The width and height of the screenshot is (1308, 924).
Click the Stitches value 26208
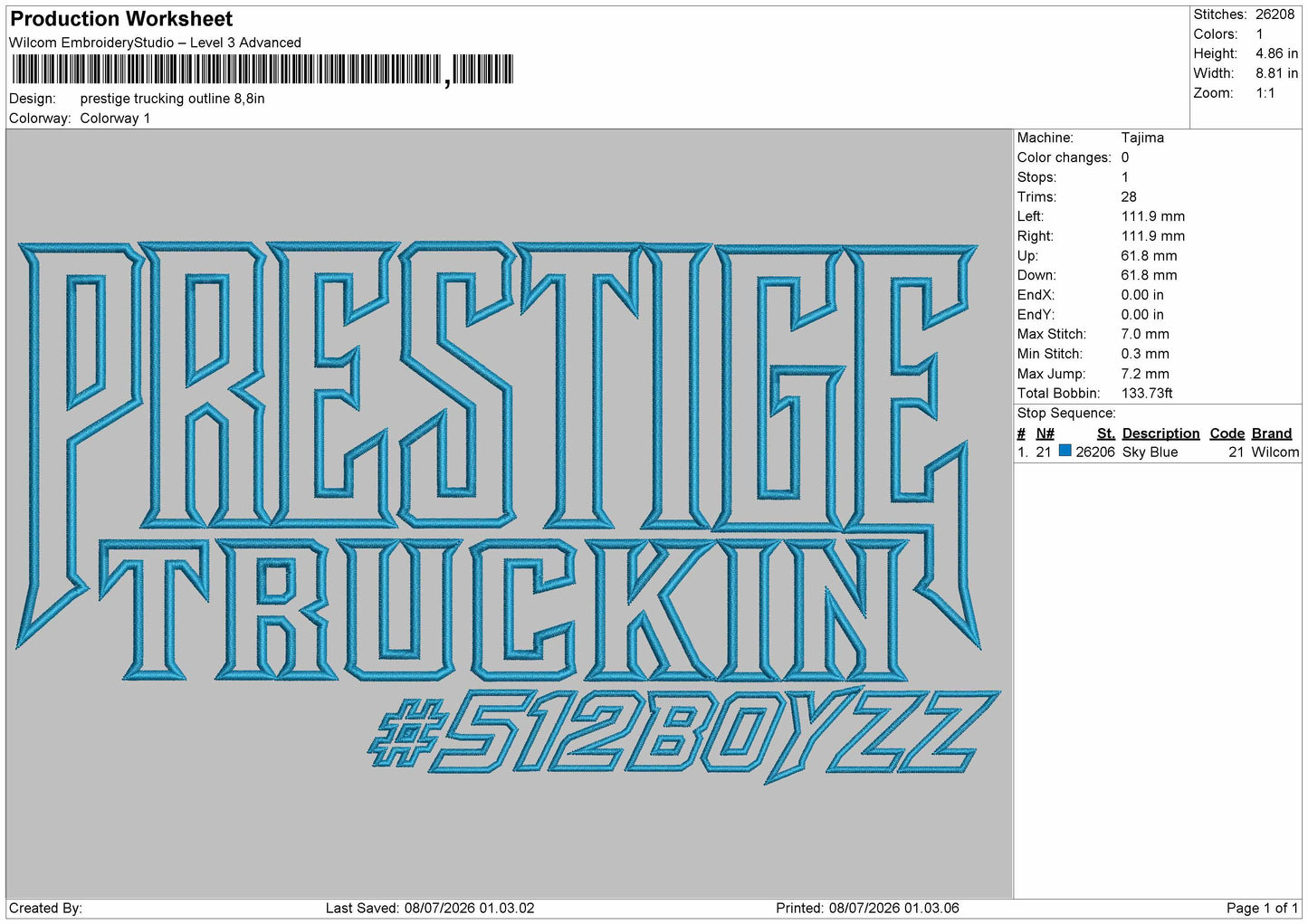1275,14
